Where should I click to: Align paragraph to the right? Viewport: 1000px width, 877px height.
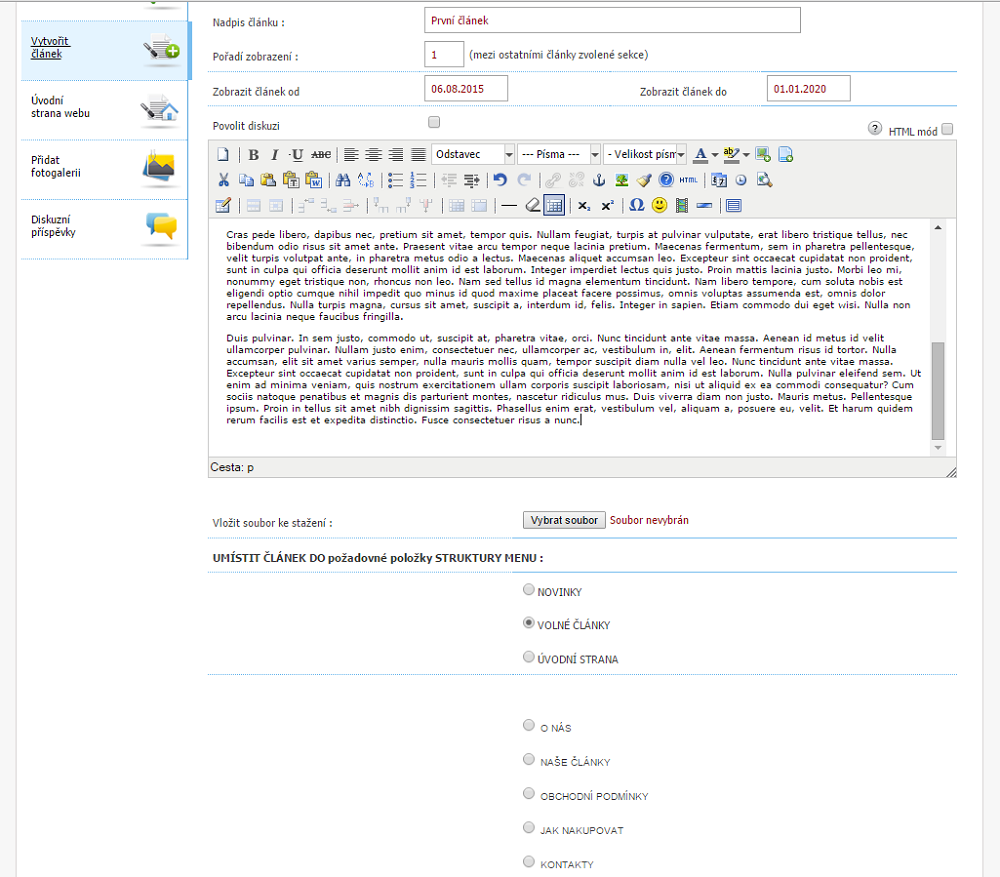tap(396, 154)
